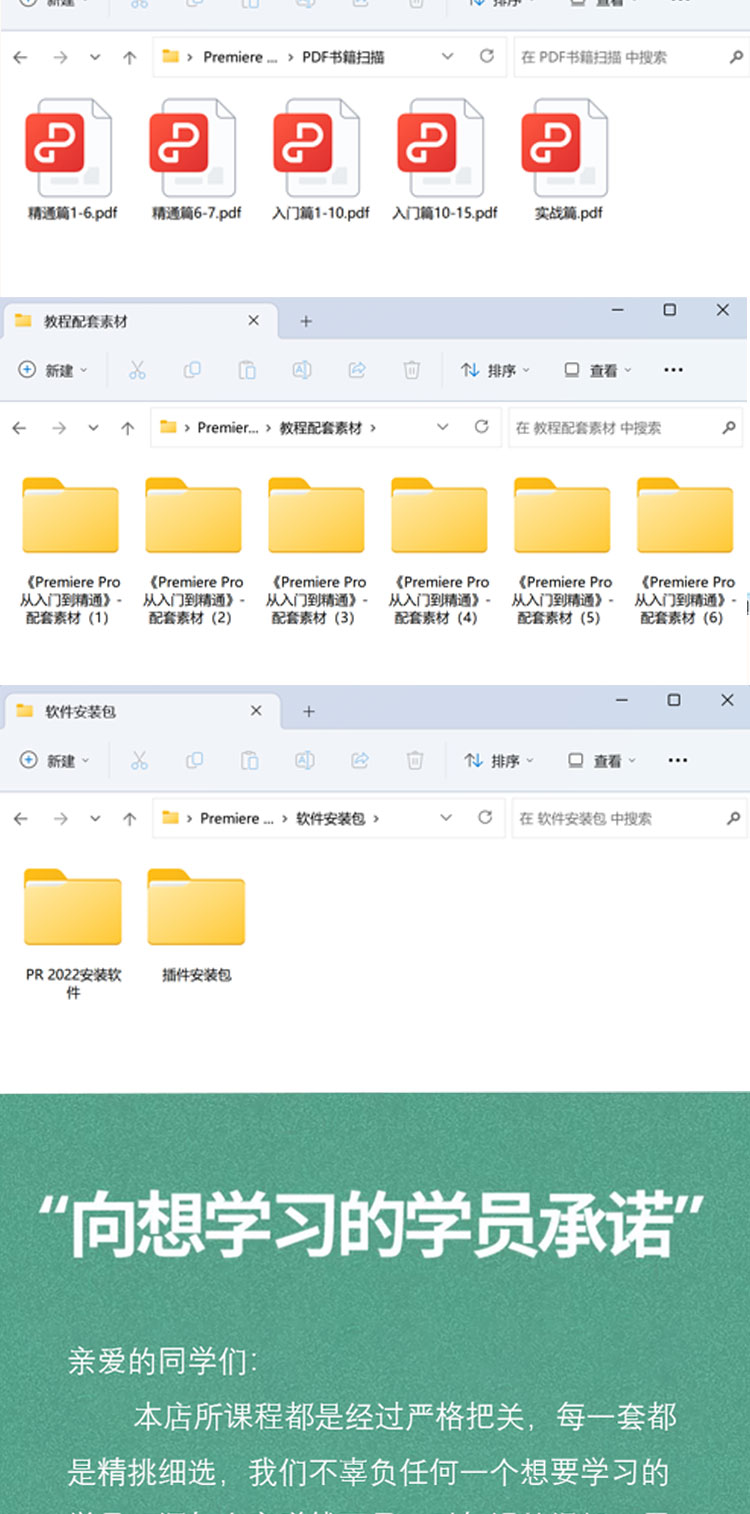Expand address history in 软件安装包 window
The height and width of the screenshot is (1514, 750).
pos(446,818)
